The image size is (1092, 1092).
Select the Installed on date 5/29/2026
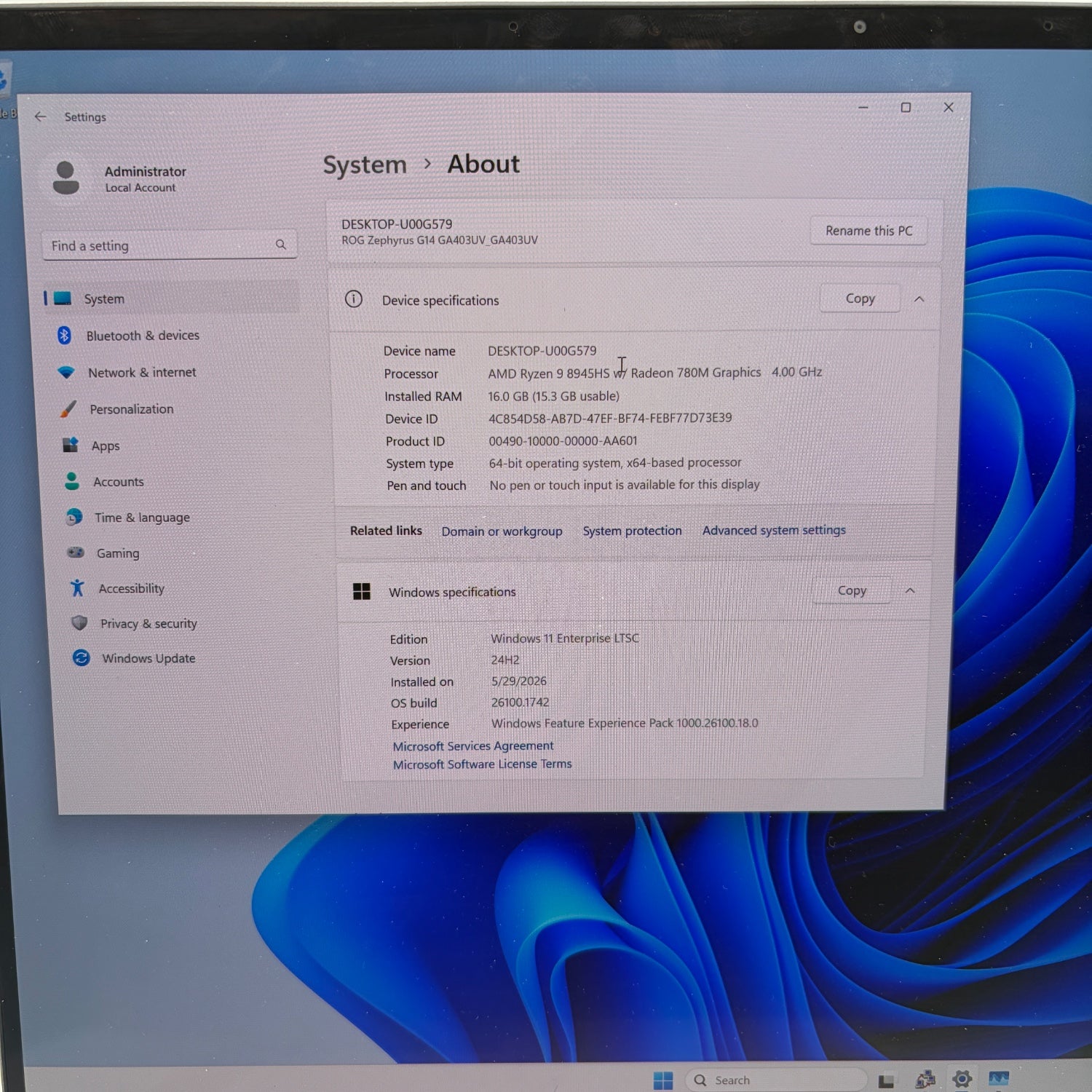pos(519,681)
